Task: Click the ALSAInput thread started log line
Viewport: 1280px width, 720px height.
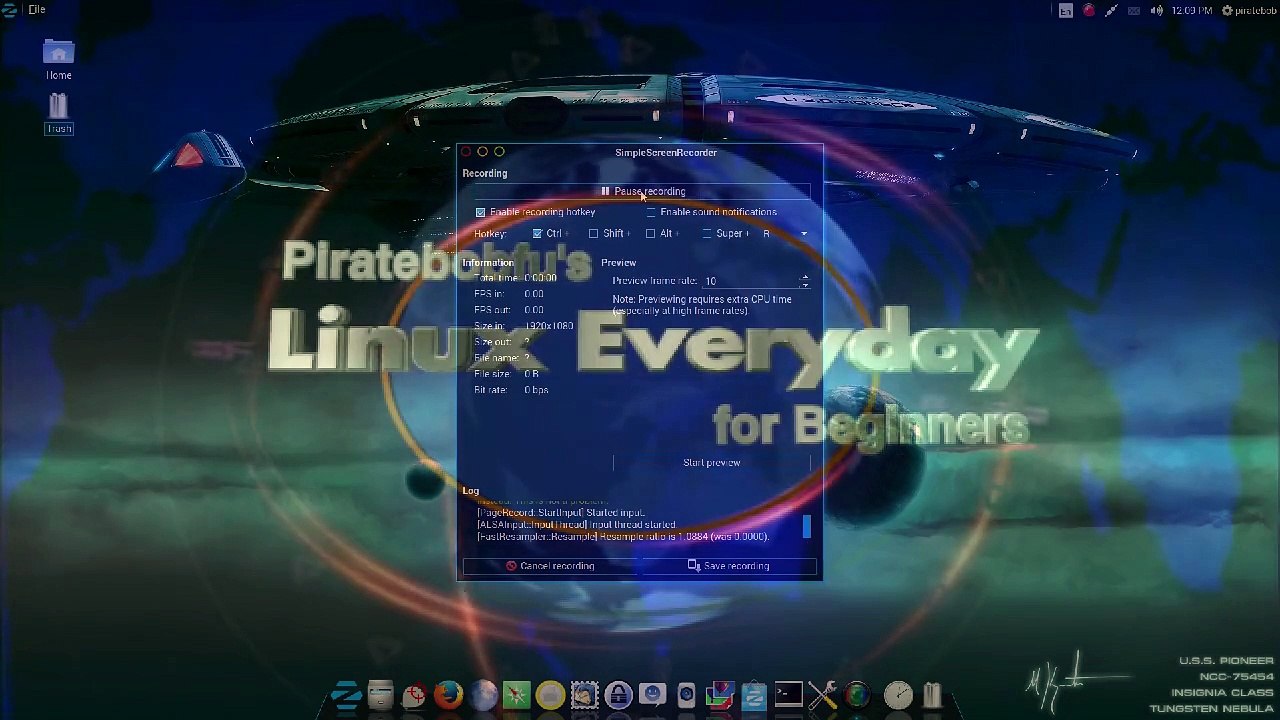Action: coord(576,525)
